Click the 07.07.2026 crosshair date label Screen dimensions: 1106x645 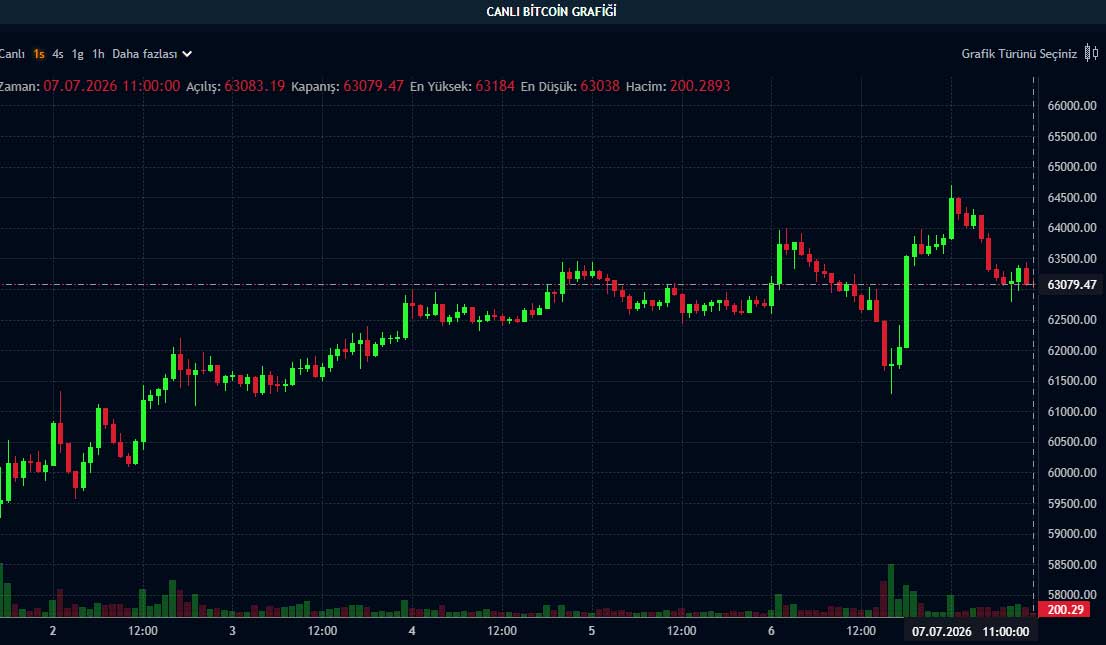click(x=942, y=631)
